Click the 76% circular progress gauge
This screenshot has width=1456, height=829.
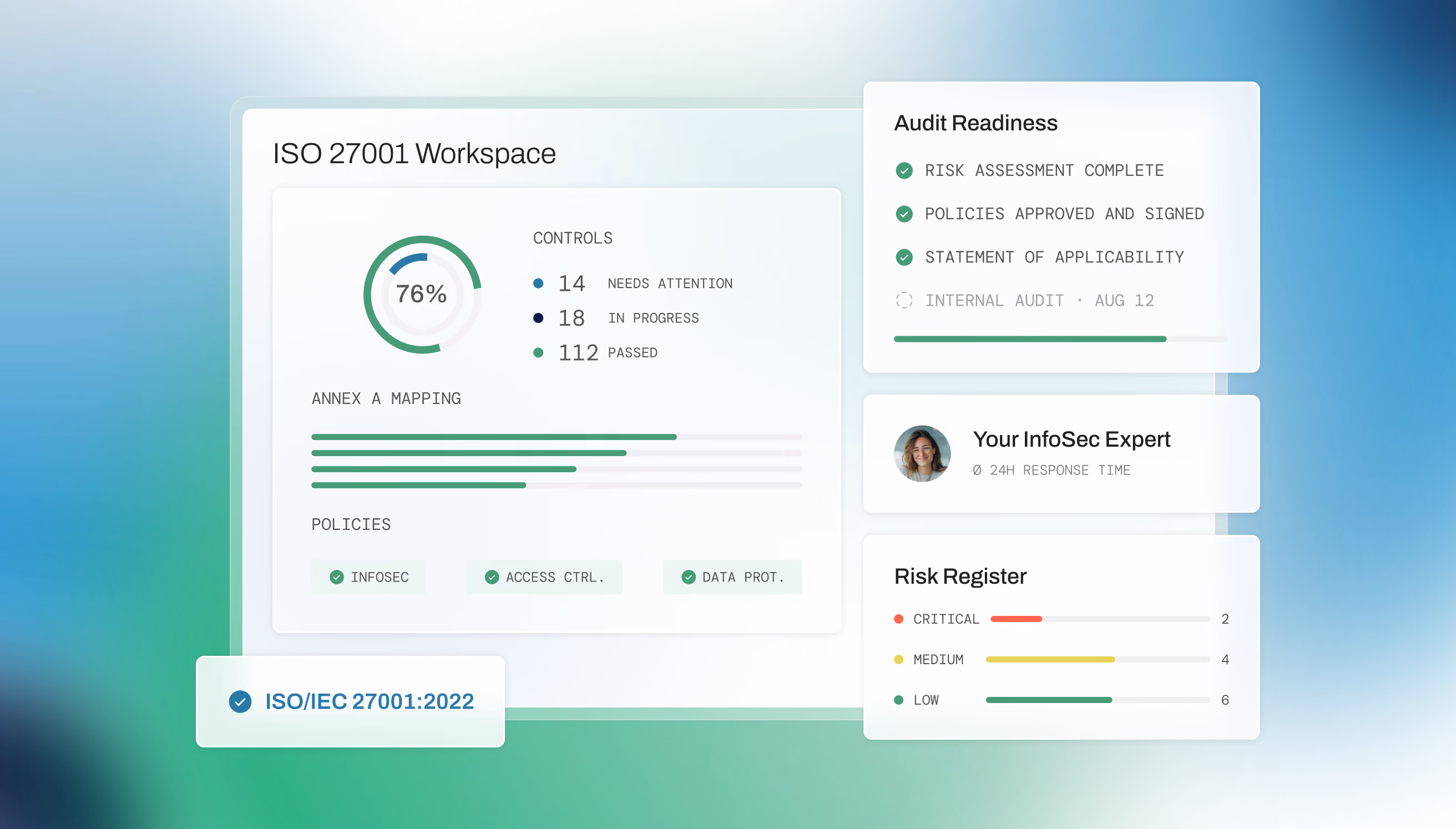coord(422,294)
